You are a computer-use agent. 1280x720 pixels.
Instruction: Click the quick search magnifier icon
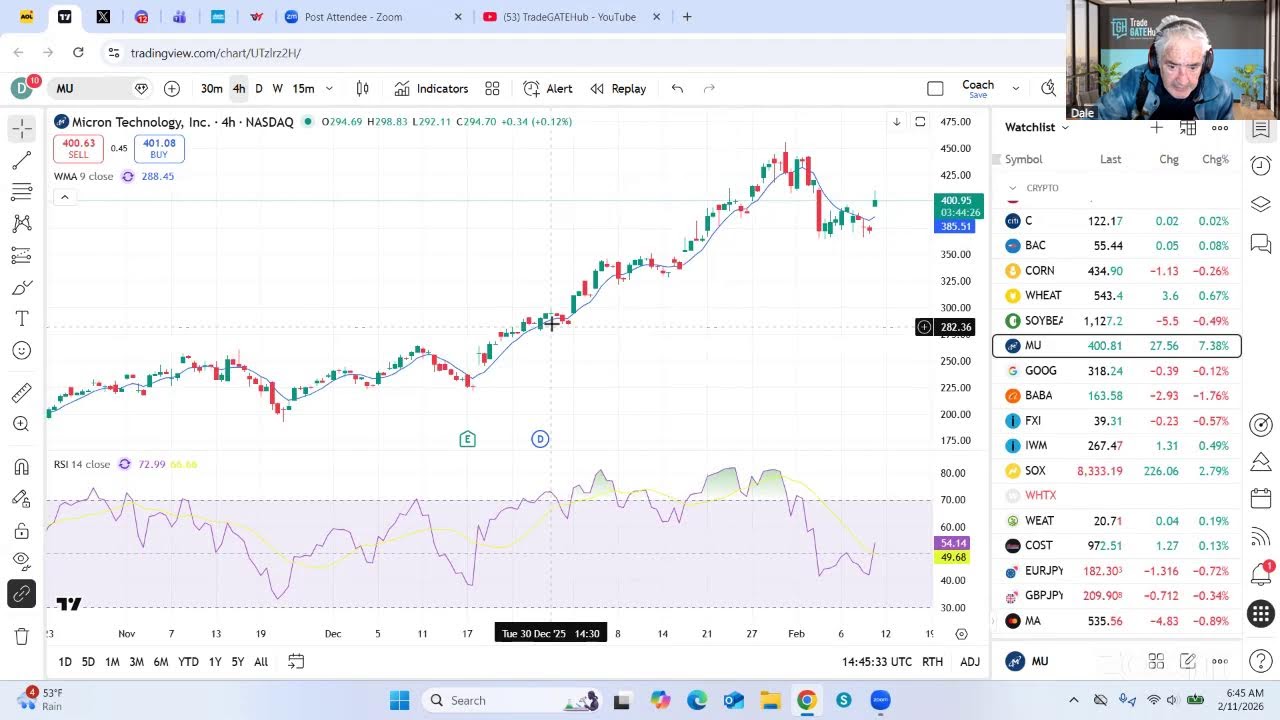click(1048, 88)
